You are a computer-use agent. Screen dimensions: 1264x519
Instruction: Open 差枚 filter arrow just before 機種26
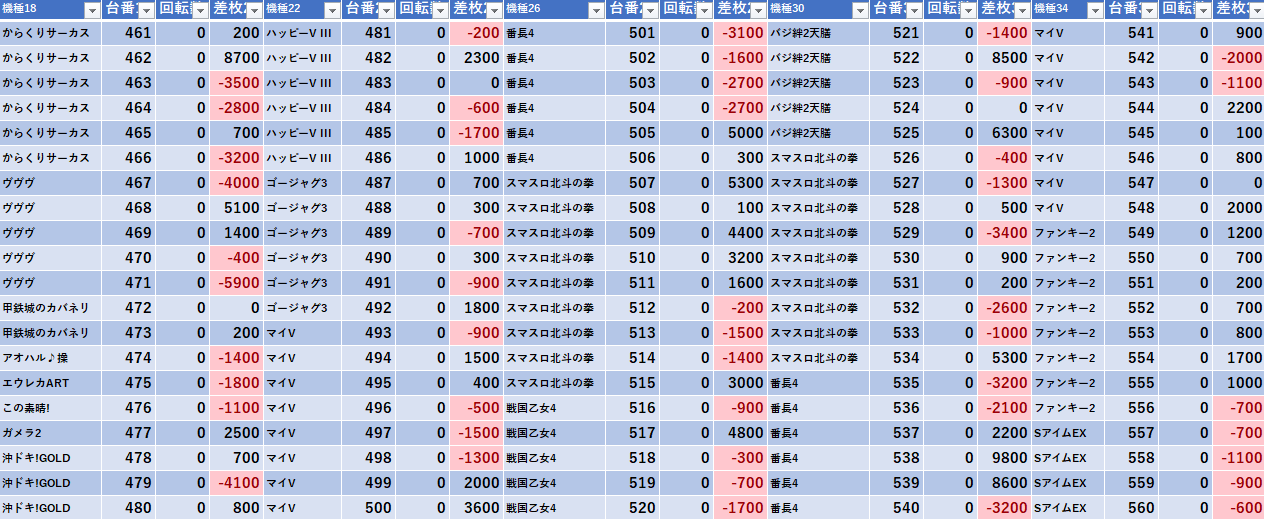pyautogui.click(x=493, y=10)
